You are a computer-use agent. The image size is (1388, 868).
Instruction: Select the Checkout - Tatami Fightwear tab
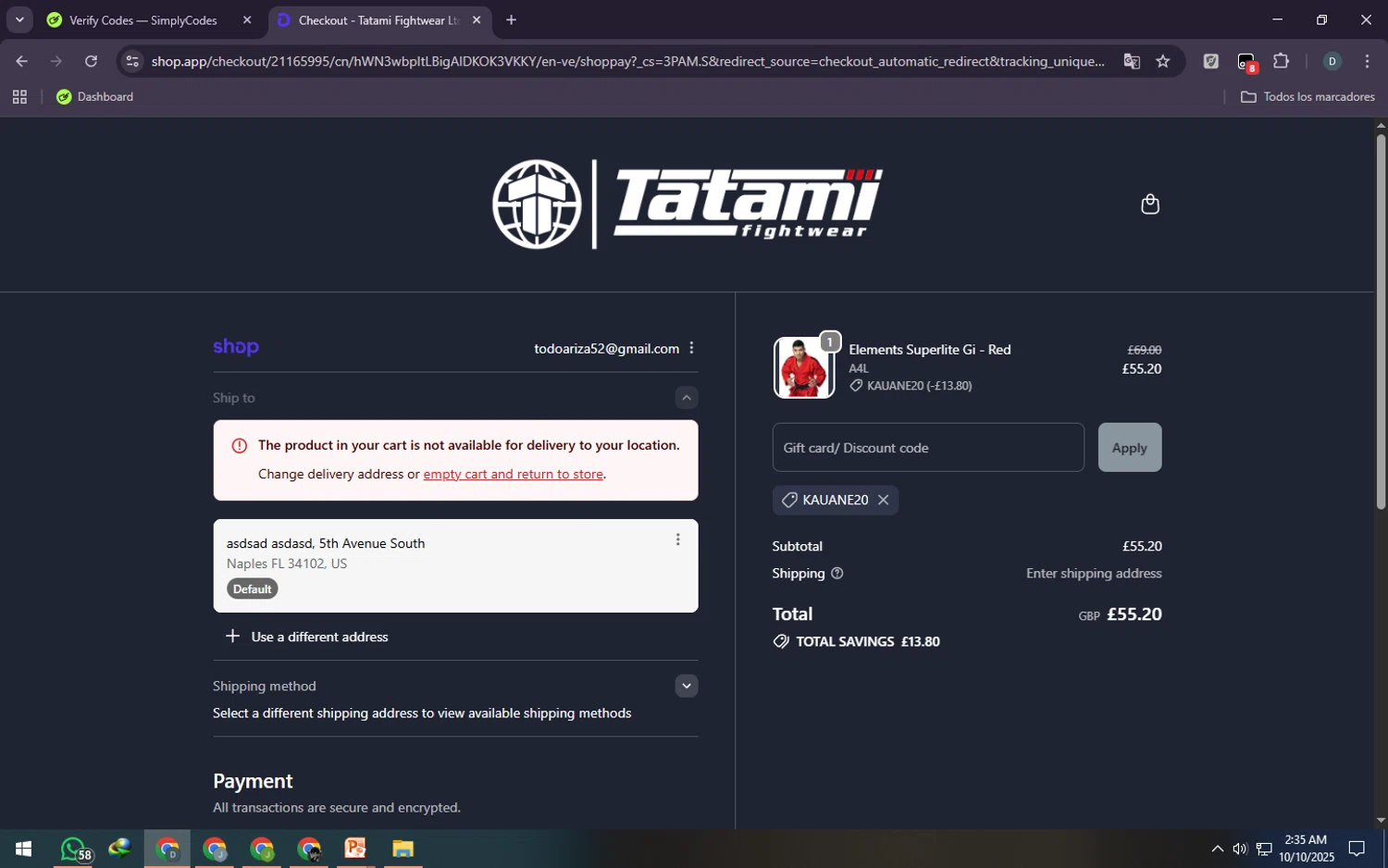point(378,20)
